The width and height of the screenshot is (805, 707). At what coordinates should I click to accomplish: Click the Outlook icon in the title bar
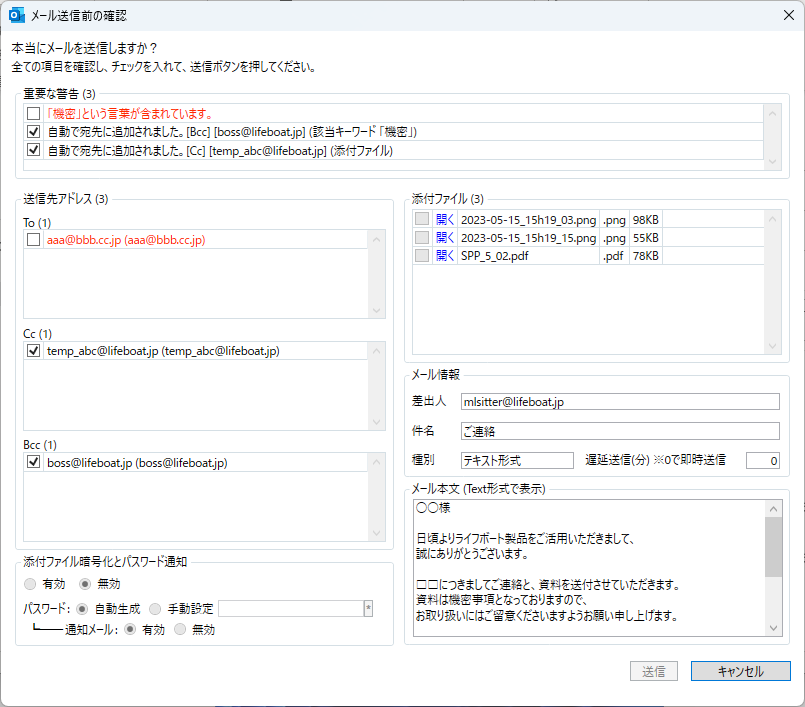coord(17,15)
